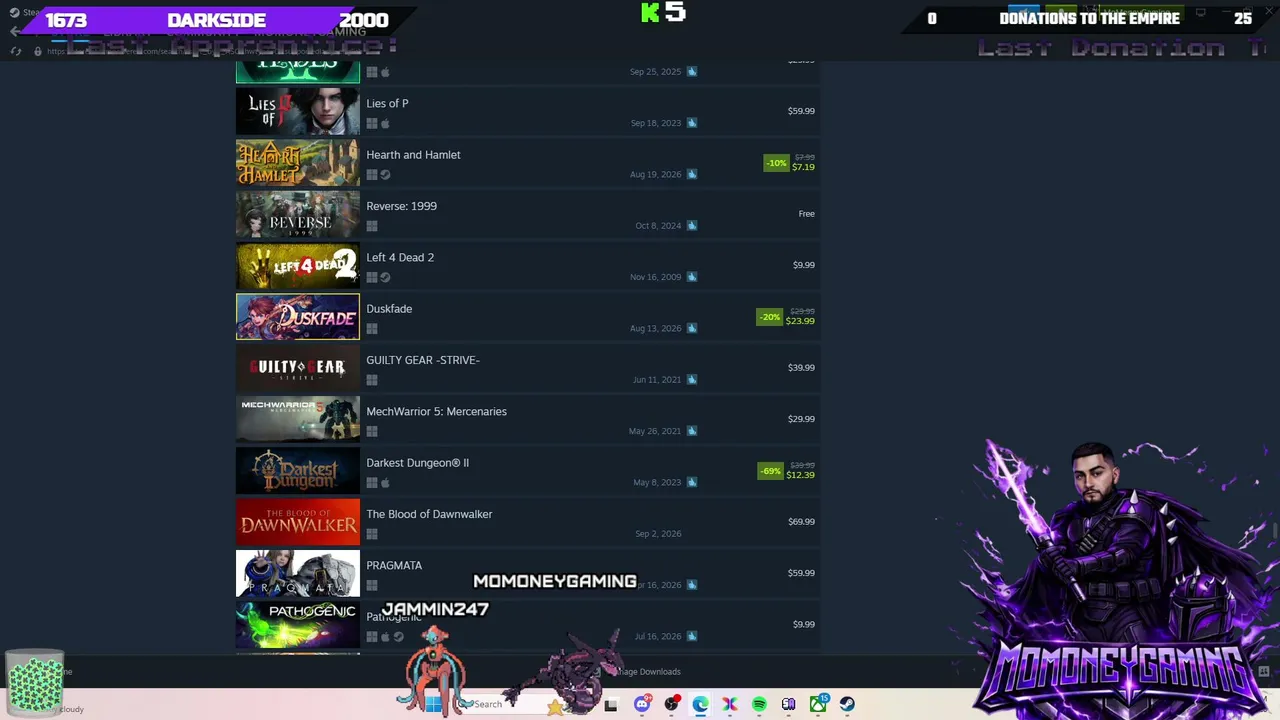Click the review thumb icon for Left 4 Dead 2
1280x720 pixels.
coord(692,277)
